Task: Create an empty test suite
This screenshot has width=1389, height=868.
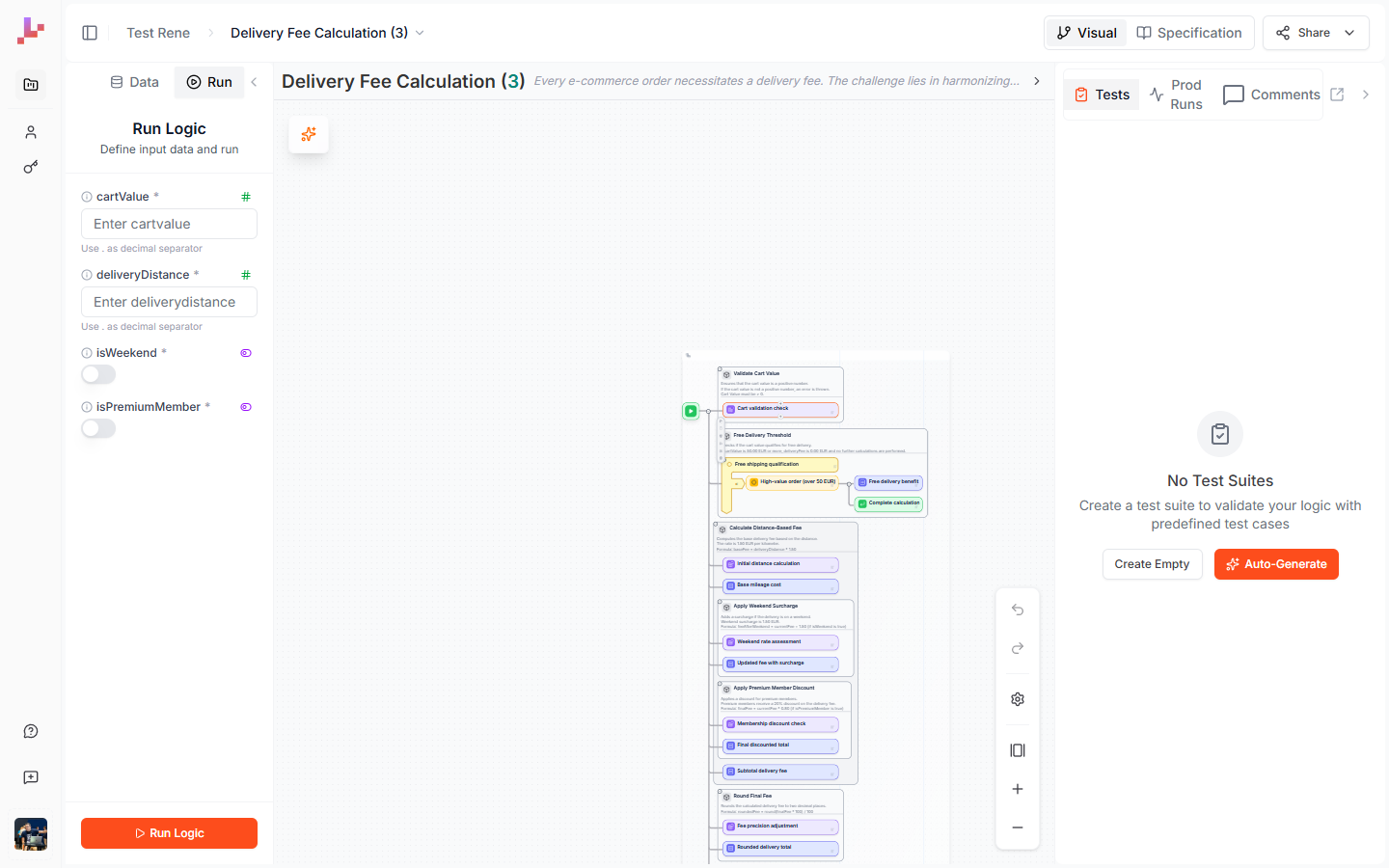Action: point(1152,564)
